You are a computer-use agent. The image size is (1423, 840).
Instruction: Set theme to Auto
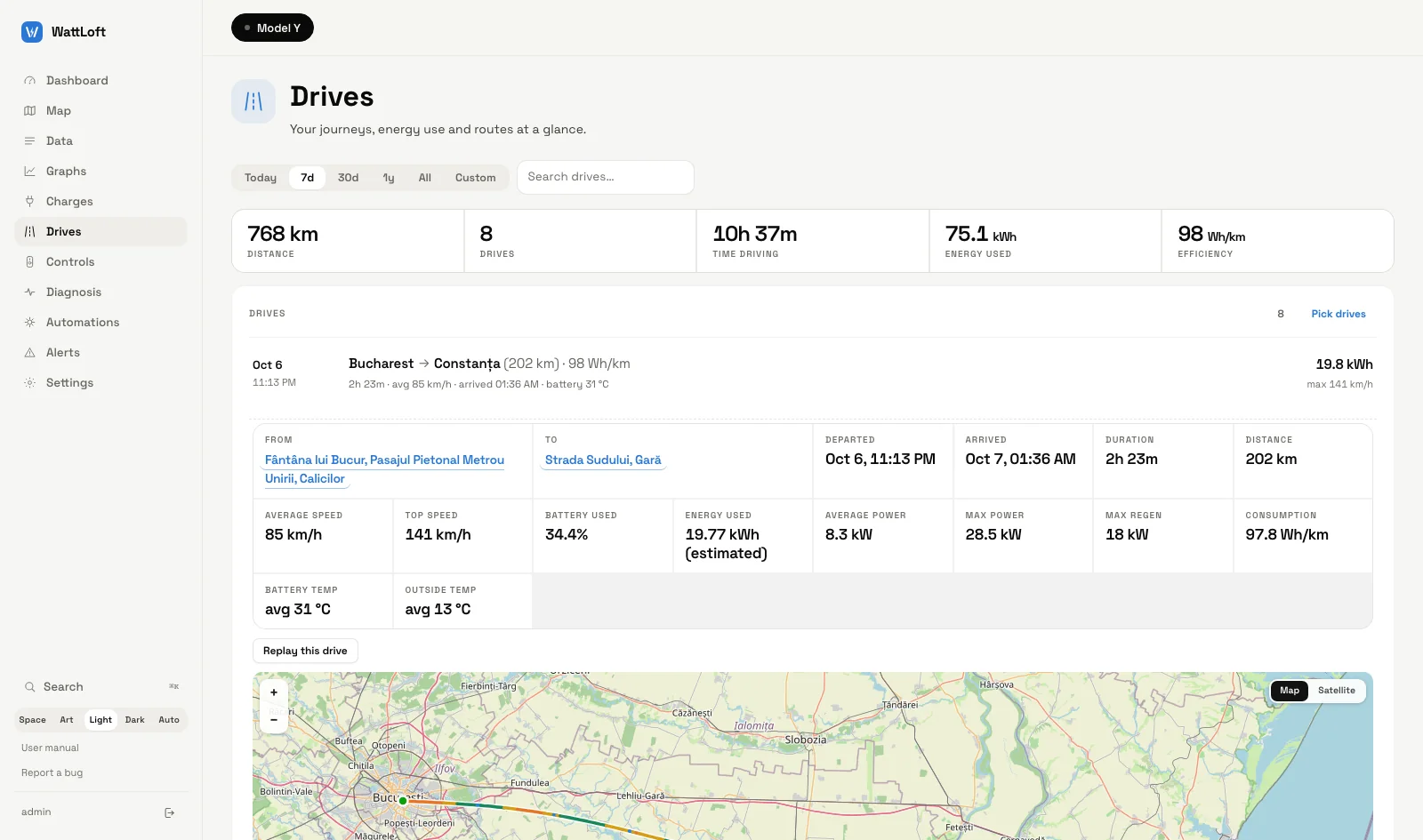point(169,720)
